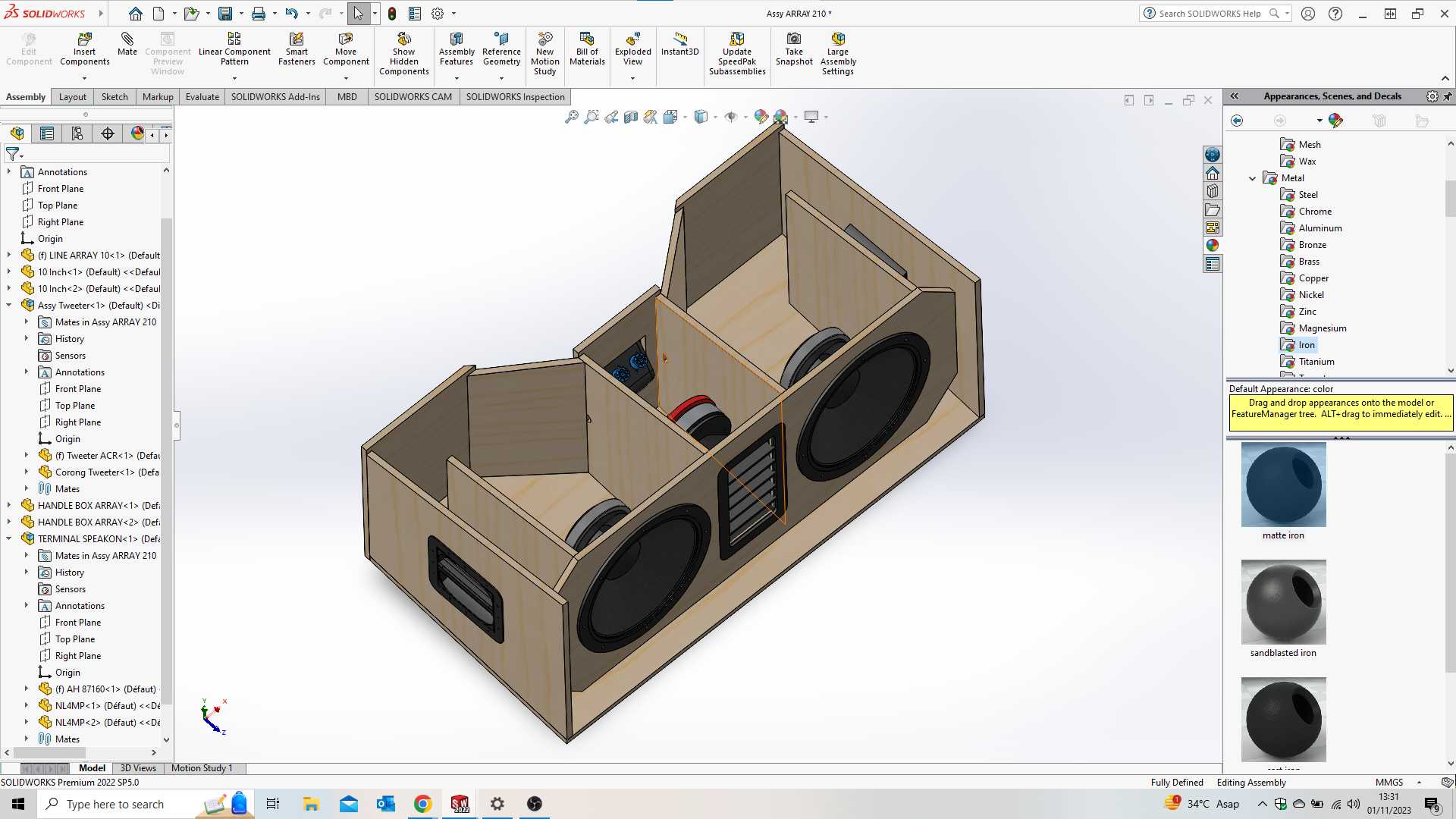Open Reference Geometry tool
Screen dimensions: 1456x819
501,49
